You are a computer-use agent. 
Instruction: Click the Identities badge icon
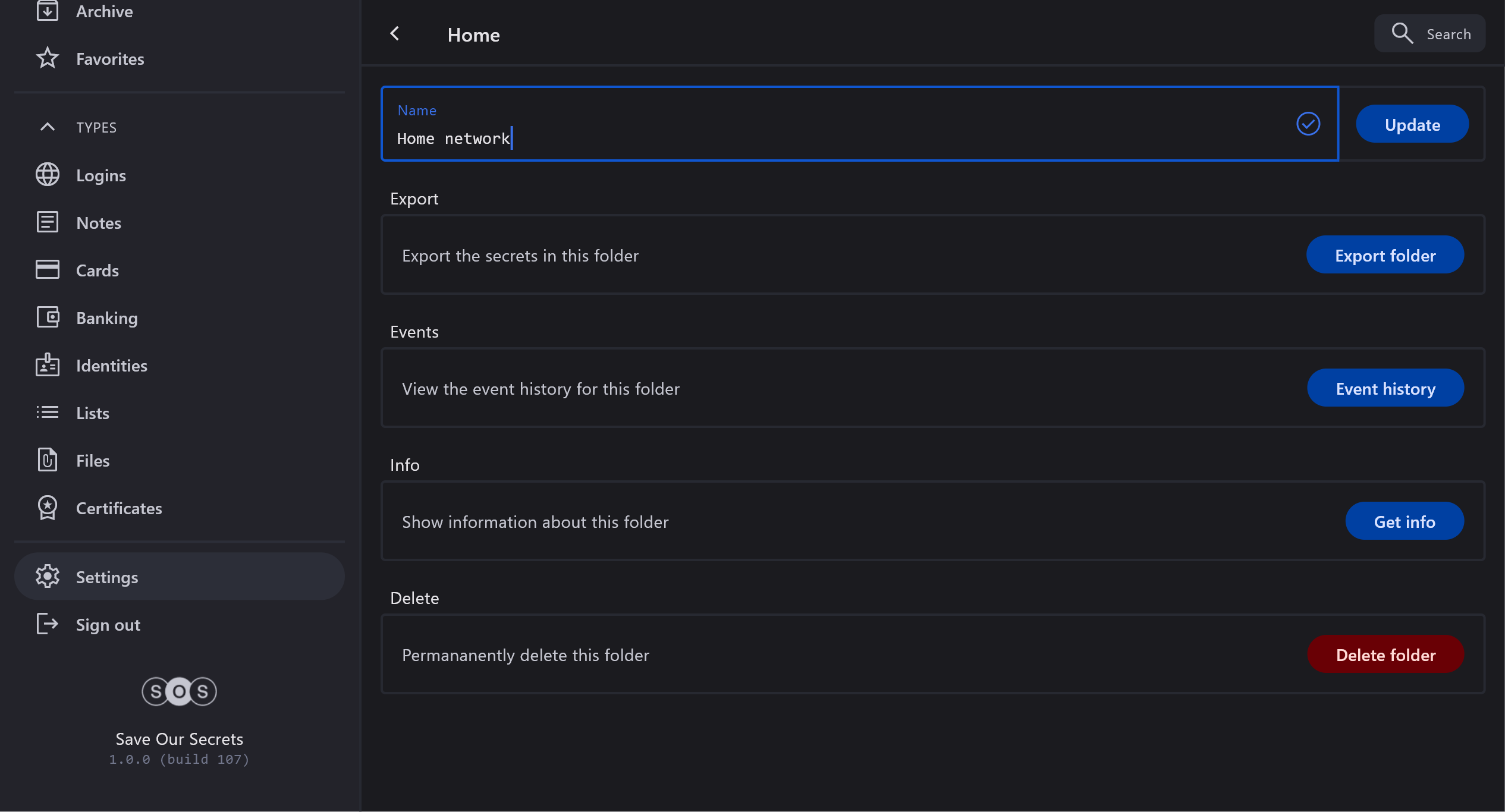coord(47,365)
